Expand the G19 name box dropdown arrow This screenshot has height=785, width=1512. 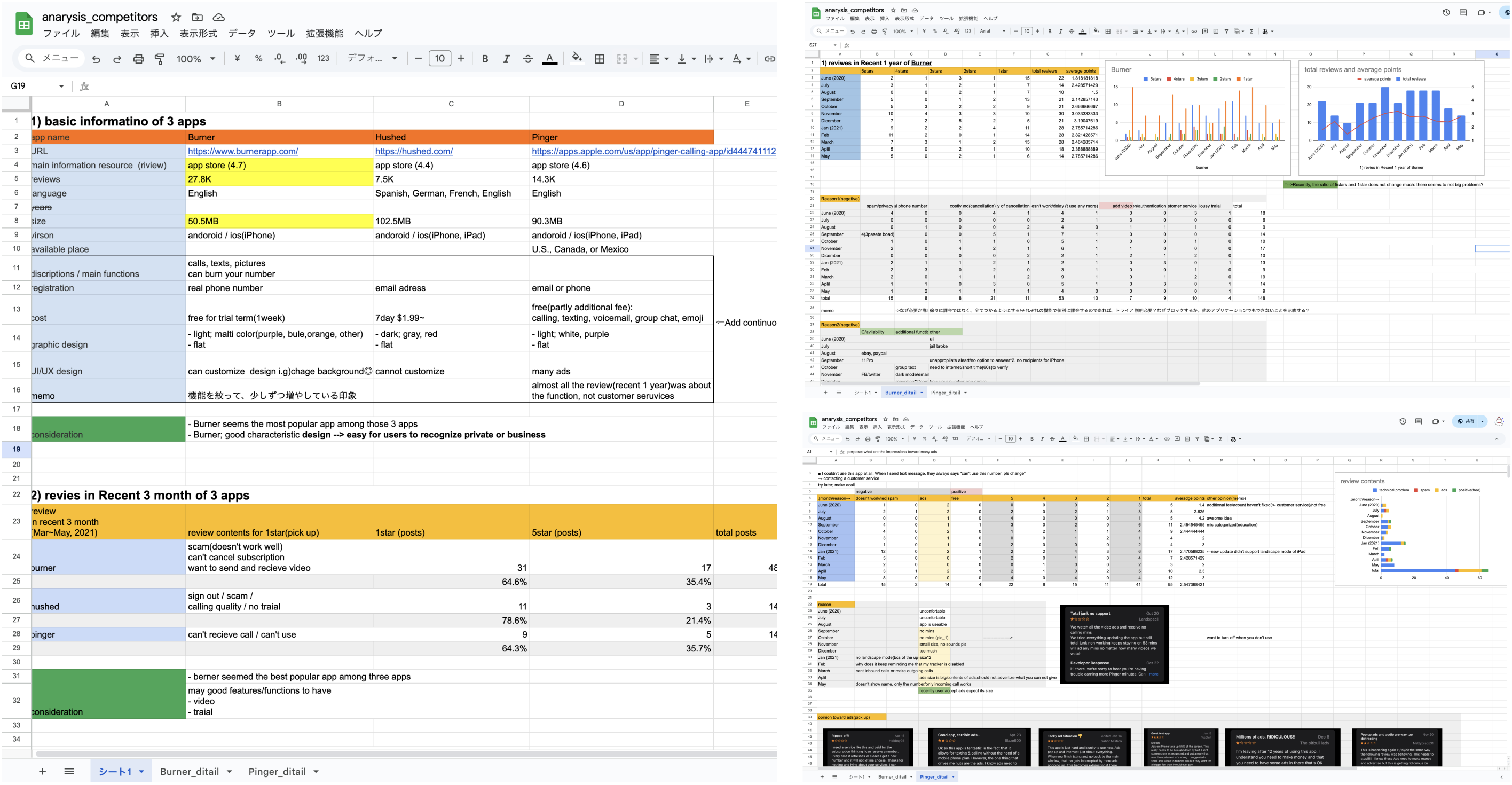coord(61,87)
